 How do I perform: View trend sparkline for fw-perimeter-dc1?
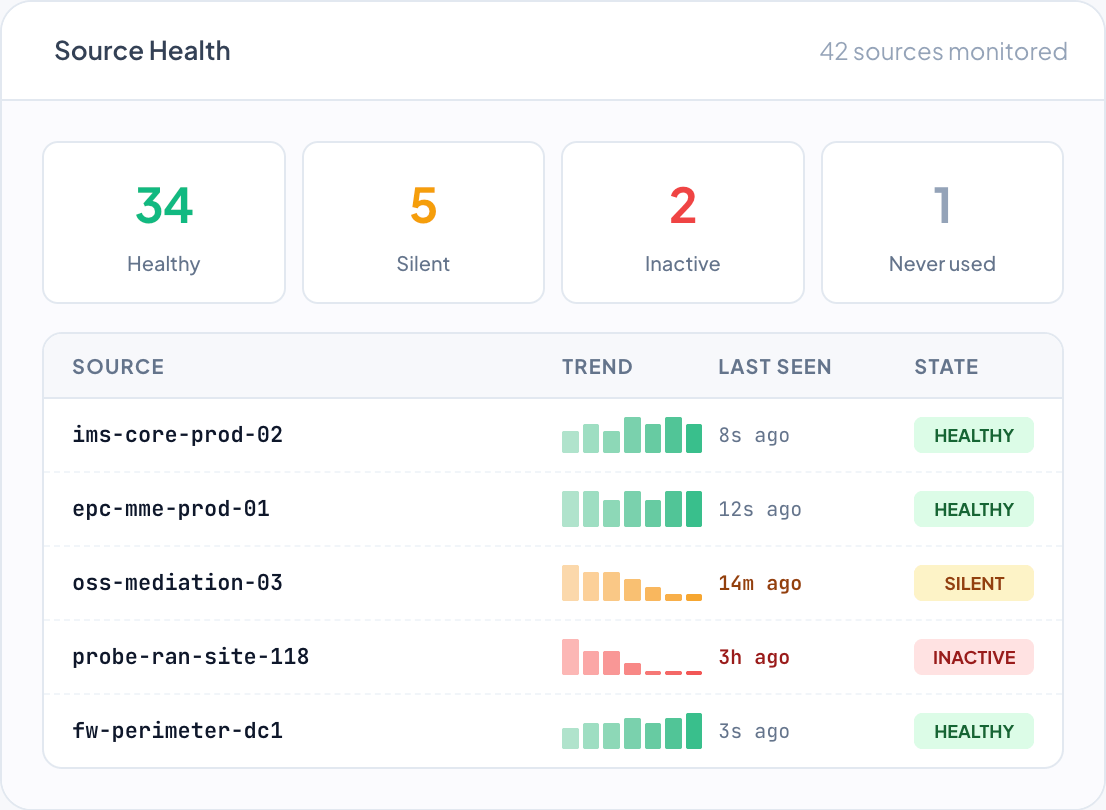point(632,731)
